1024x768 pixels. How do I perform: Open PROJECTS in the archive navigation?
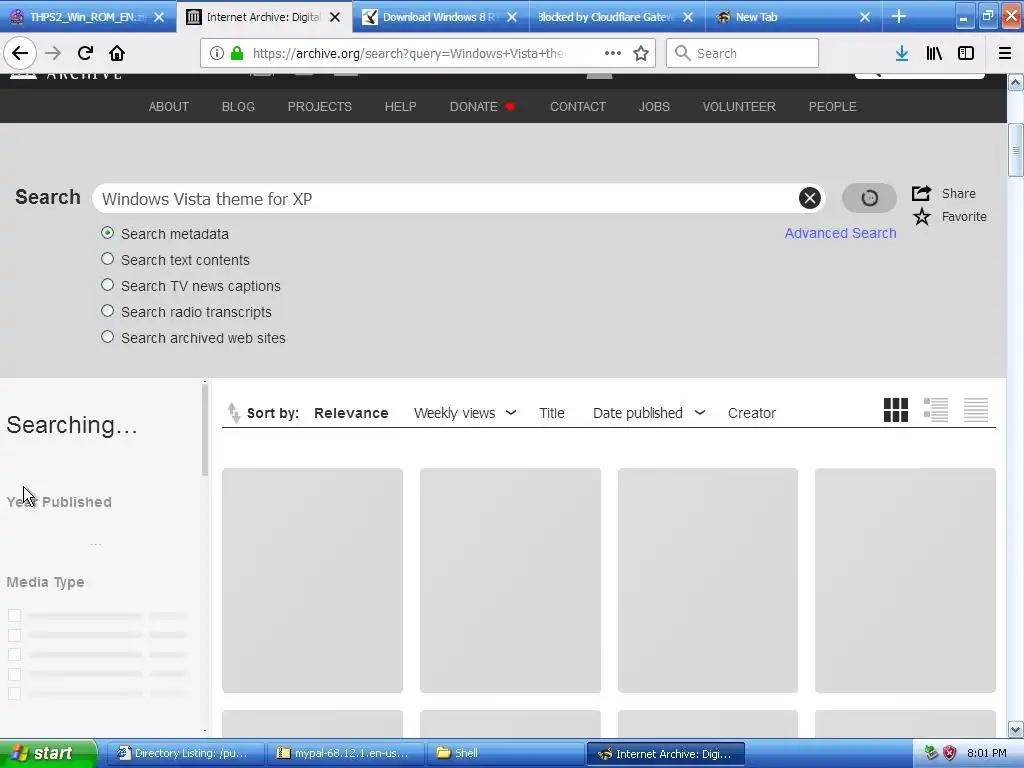319,106
